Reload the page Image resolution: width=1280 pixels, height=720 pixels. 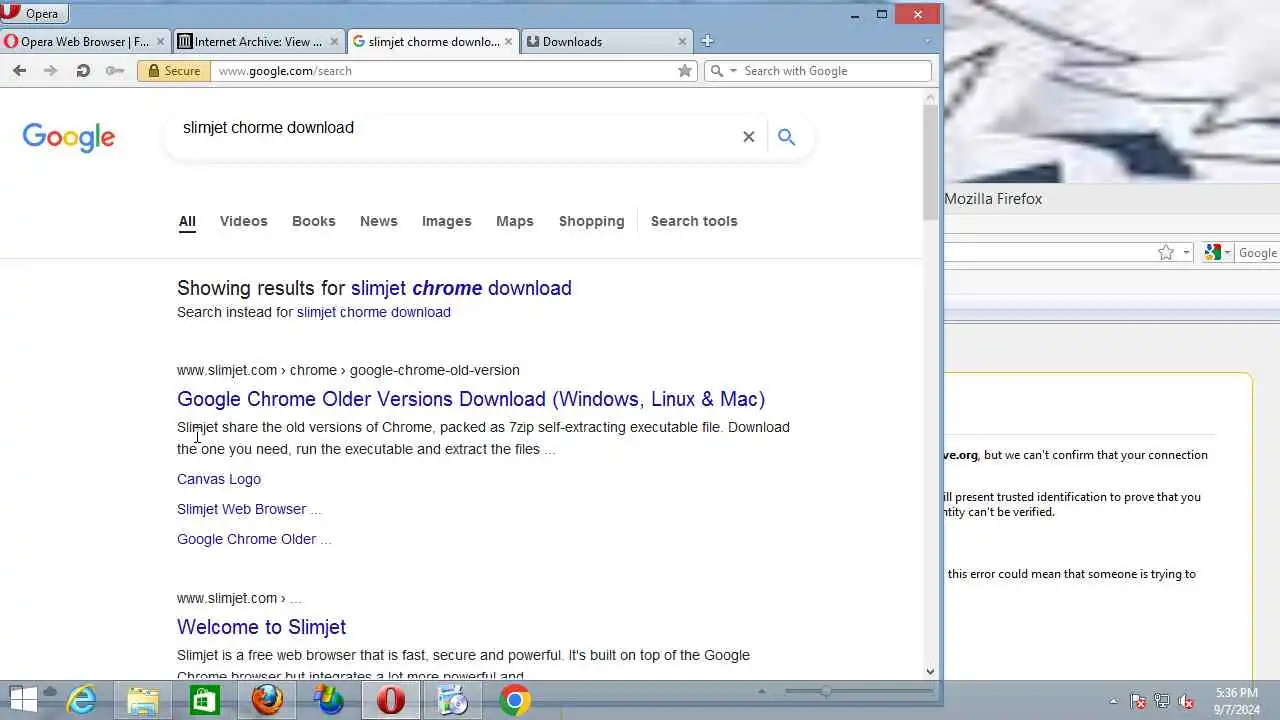[83, 70]
